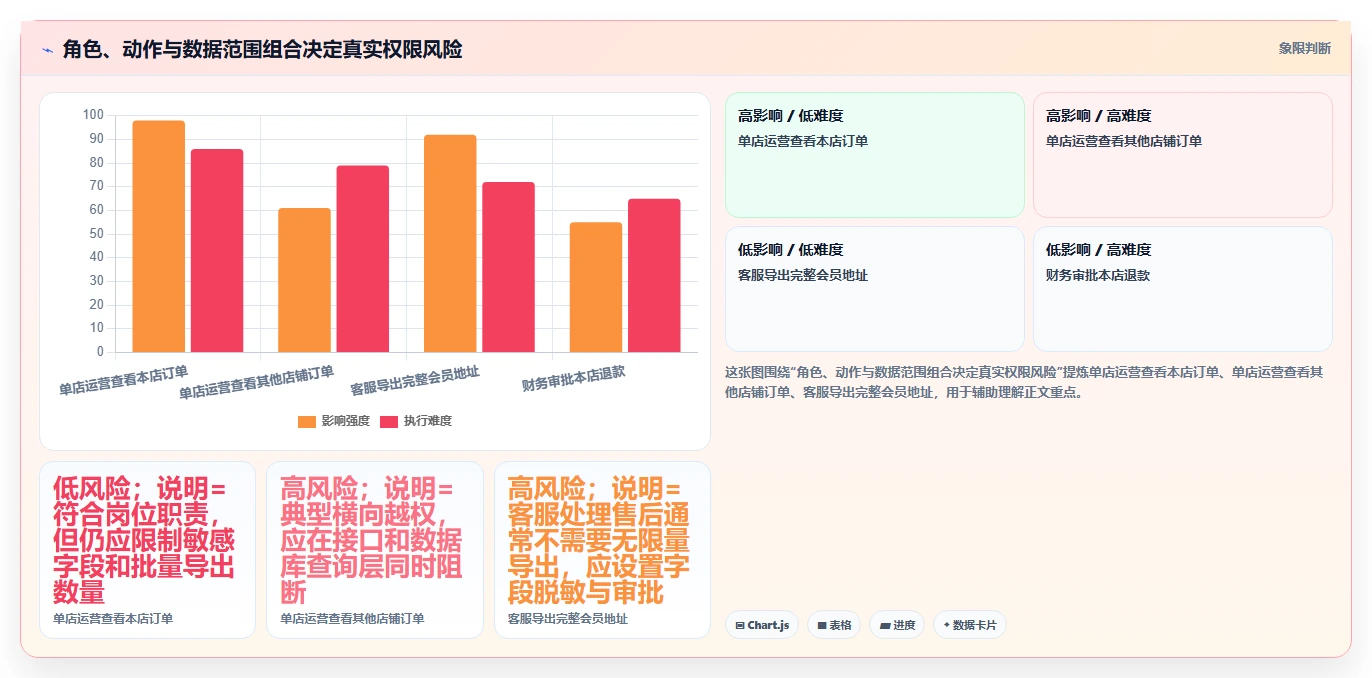The width and height of the screenshot is (1372, 678).
Task: Select the 表格 tag
Action: pos(834,625)
